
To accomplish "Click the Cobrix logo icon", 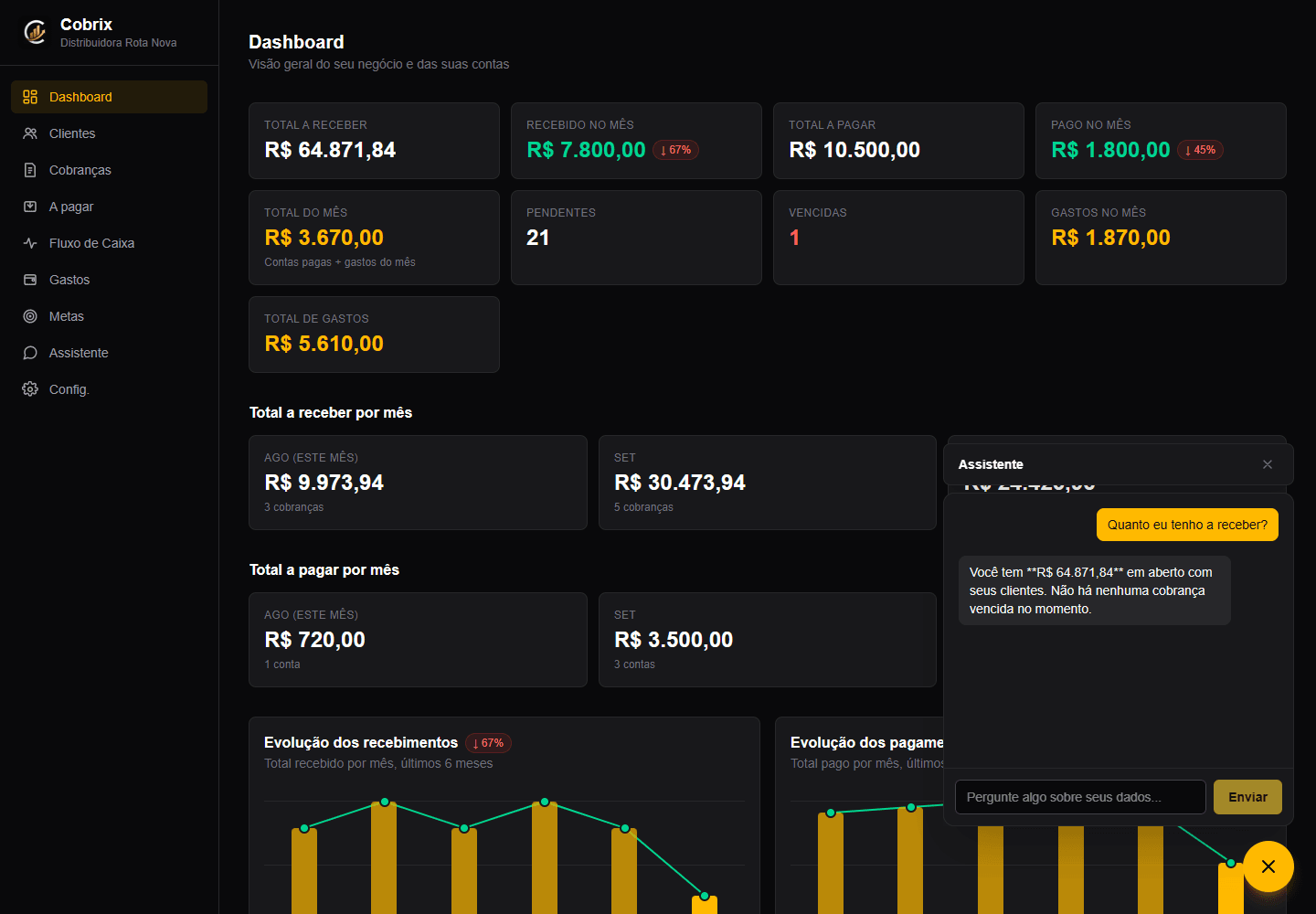I will click(35, 33).
